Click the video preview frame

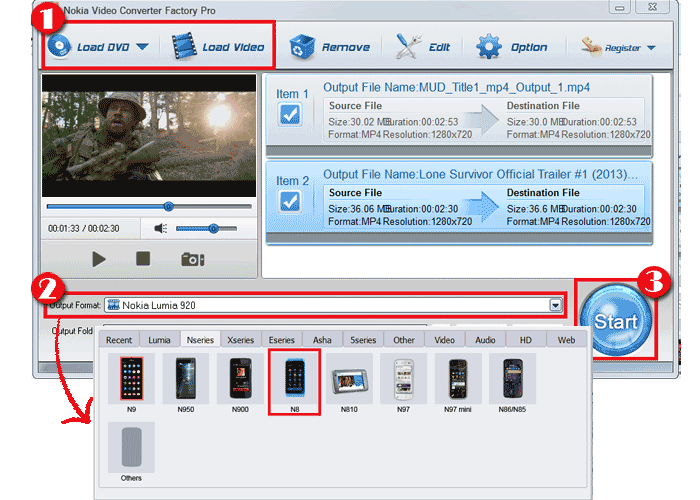pyautogui.click(x=149, y=136)
